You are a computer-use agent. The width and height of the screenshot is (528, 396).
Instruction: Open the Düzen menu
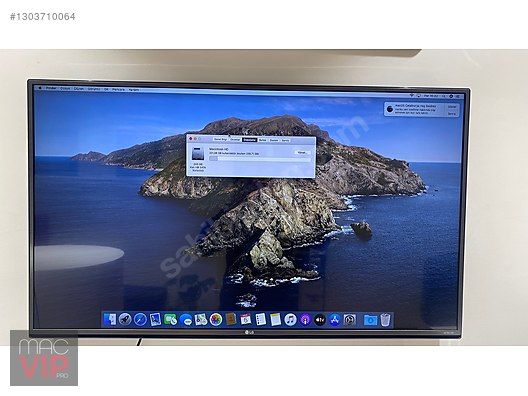(x=79, y=89)
